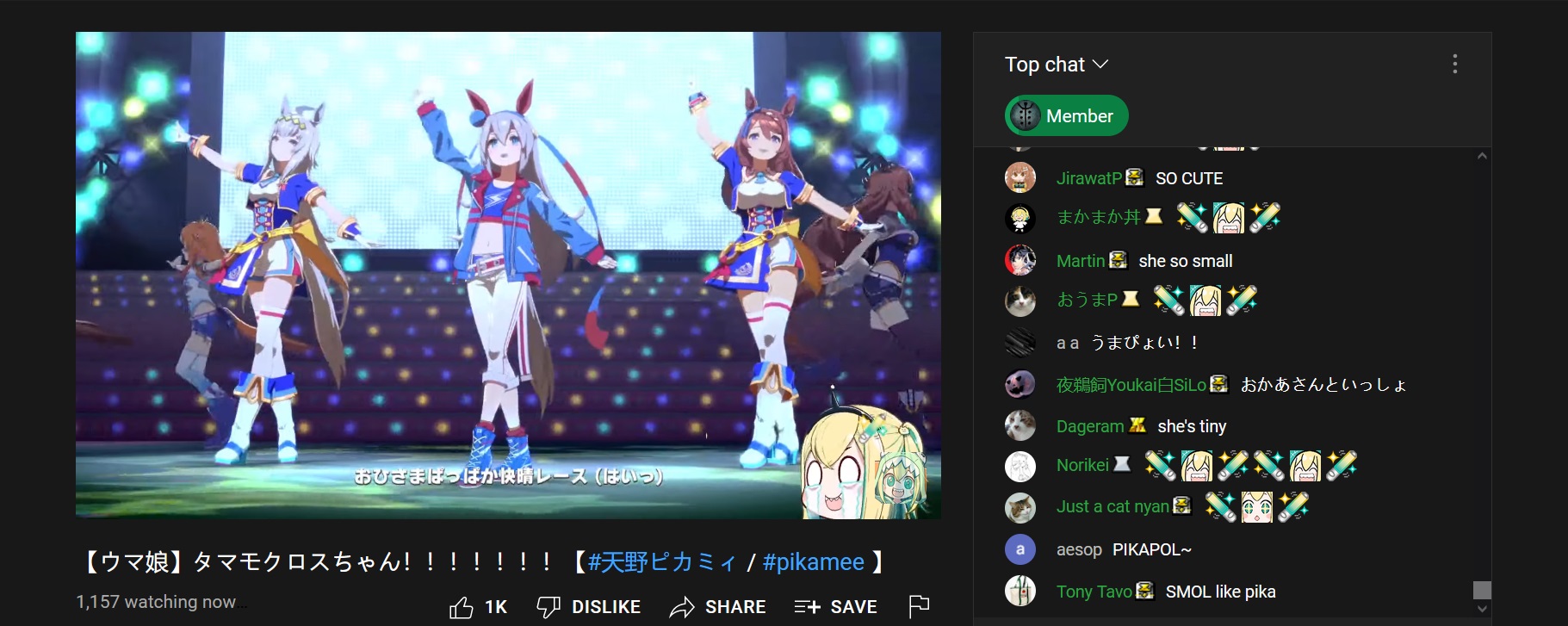The width and height of the screenshot is (1568, 626).
Task: Click 'SMOL like pika' chat message
Action: [1221, 592]
